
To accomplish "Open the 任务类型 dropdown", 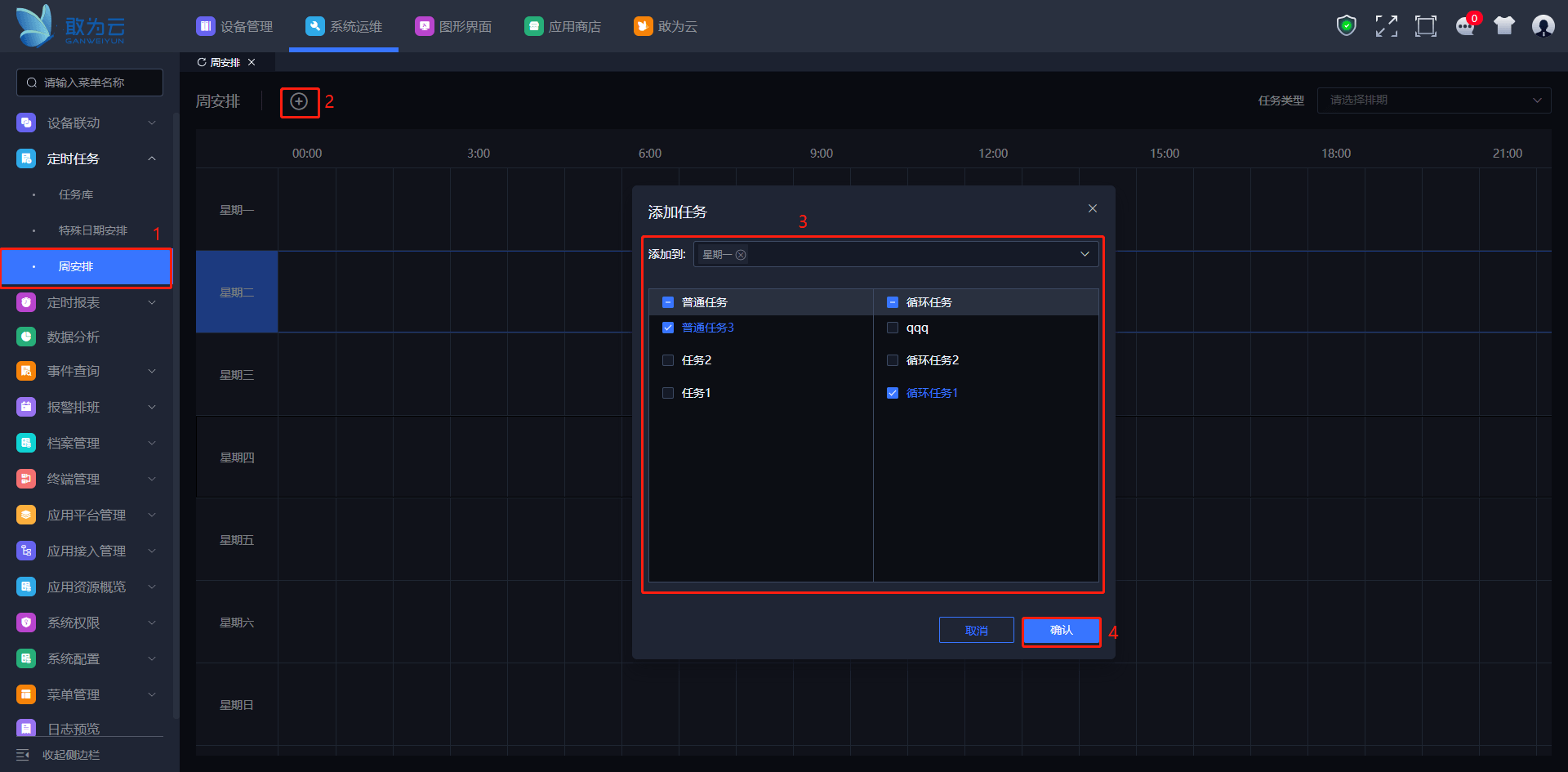I will (1433, 100).
